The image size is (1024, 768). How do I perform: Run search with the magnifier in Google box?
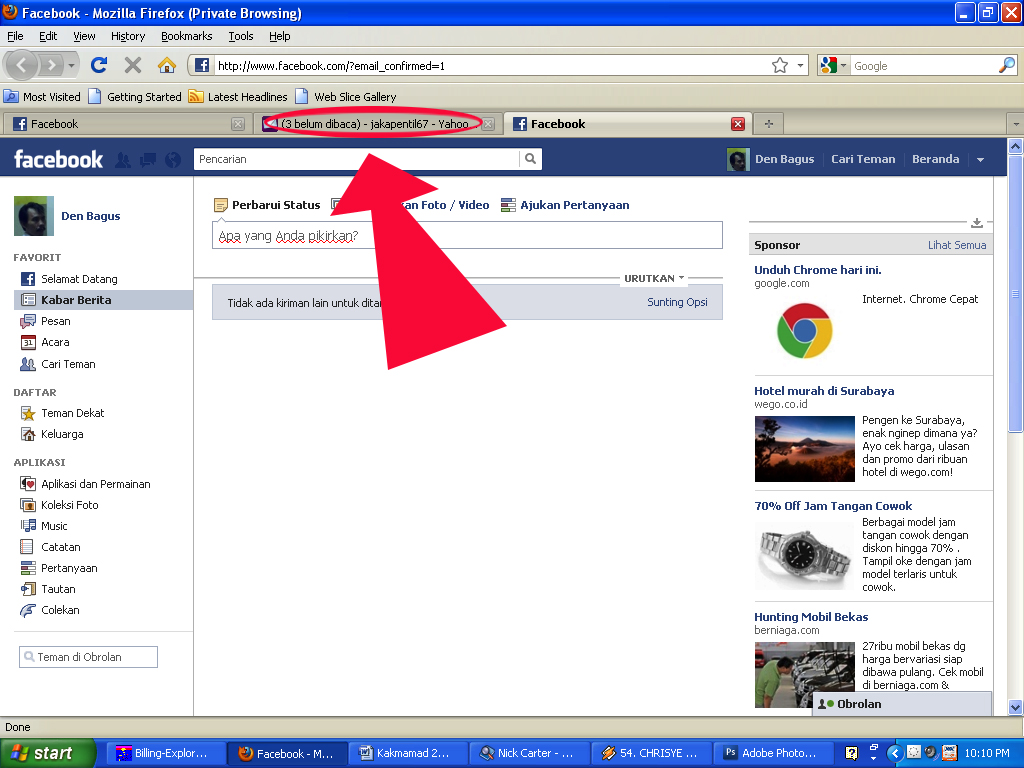(1006, 65)
